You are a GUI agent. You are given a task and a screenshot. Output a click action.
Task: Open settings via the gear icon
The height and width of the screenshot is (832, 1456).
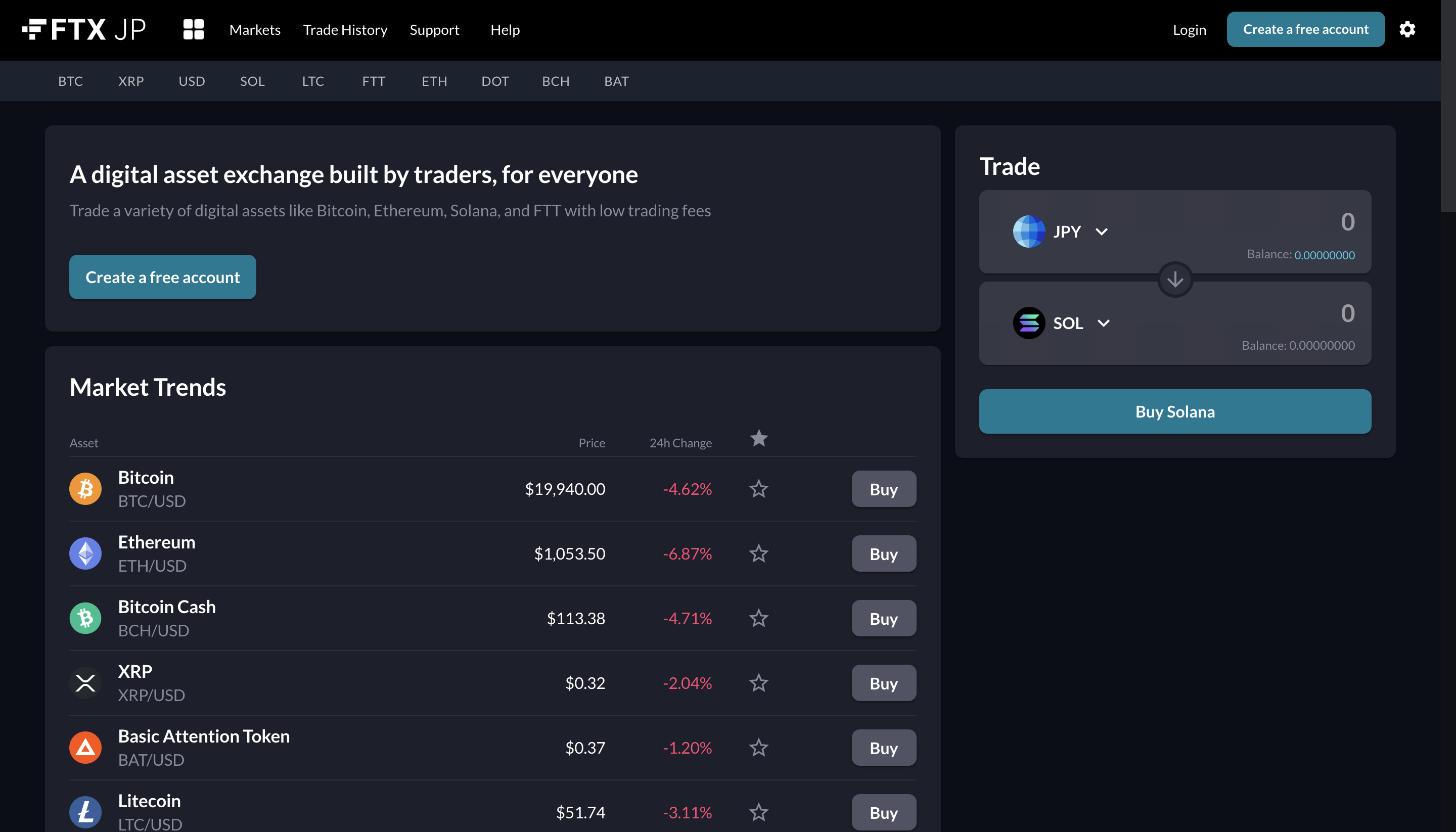tap(1407, 29)
